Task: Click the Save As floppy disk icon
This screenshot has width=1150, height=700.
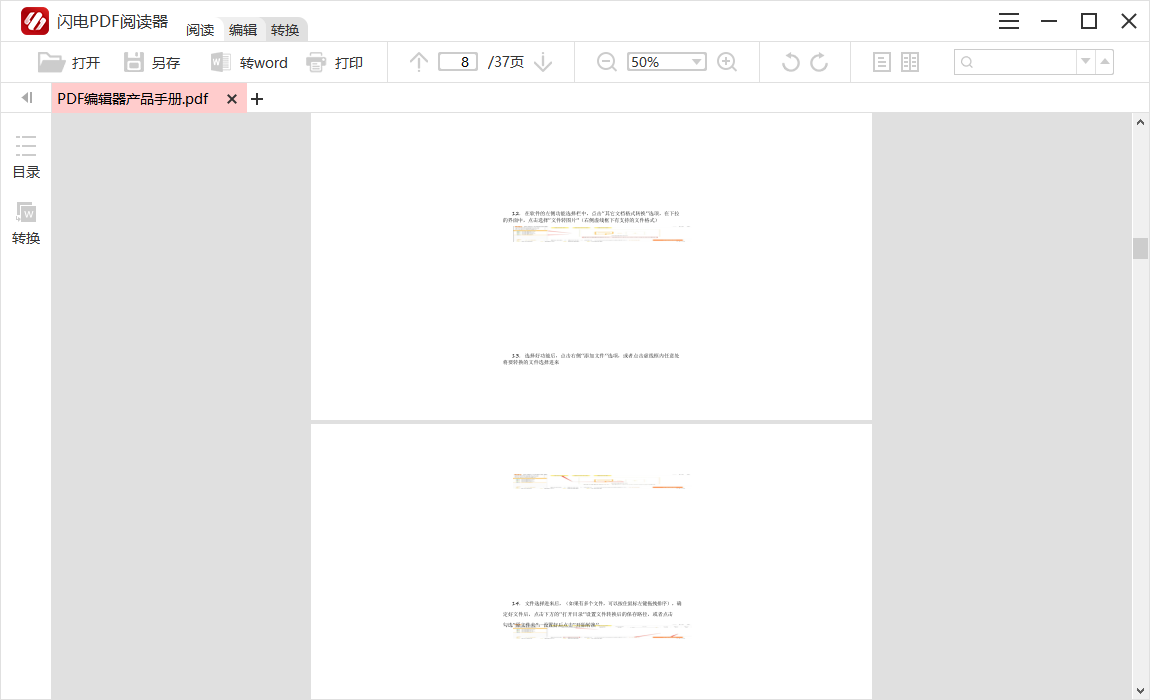Action: 134,62
